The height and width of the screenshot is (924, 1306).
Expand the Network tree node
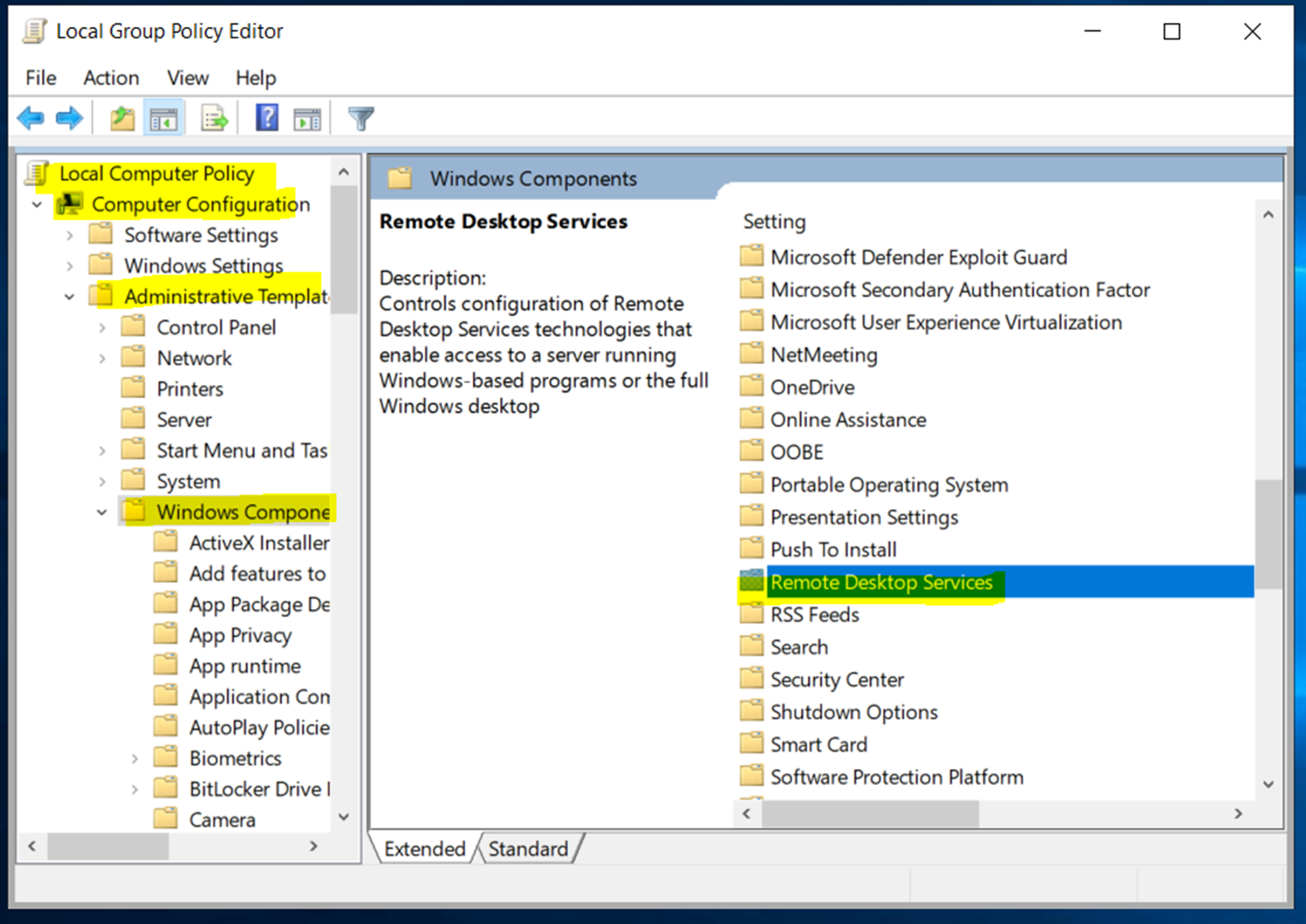coord(102,359)
